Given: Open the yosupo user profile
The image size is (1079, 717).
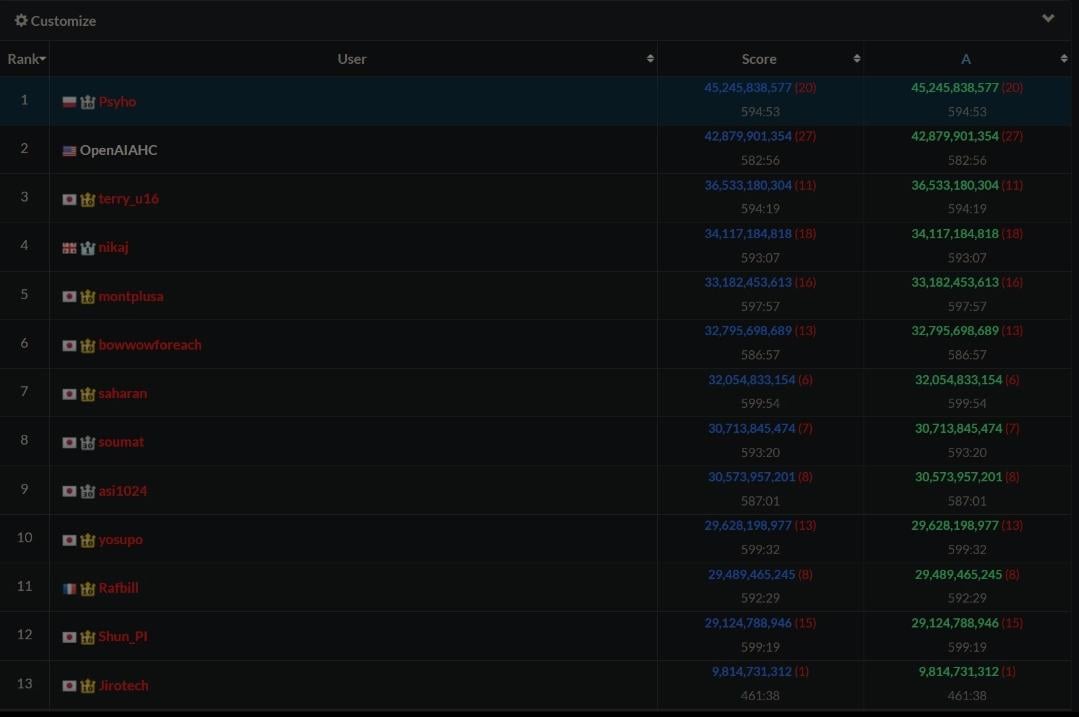Looking at the screenshot, I should click(121, 540).
